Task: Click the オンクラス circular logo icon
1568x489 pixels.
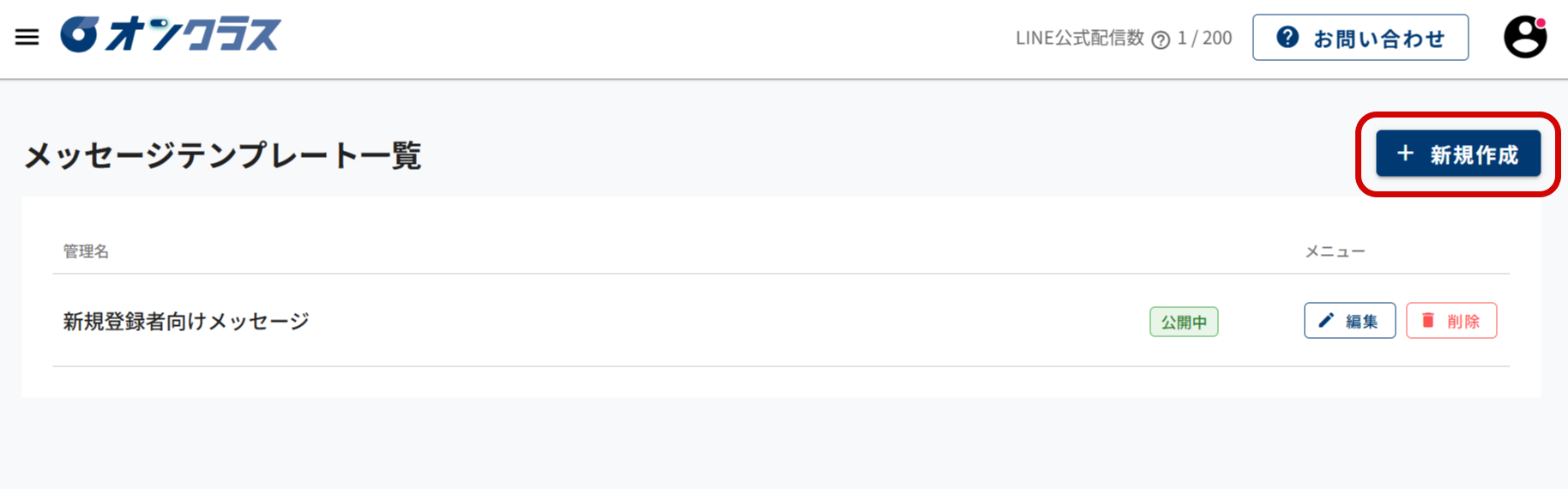Action: coord(79,35)
